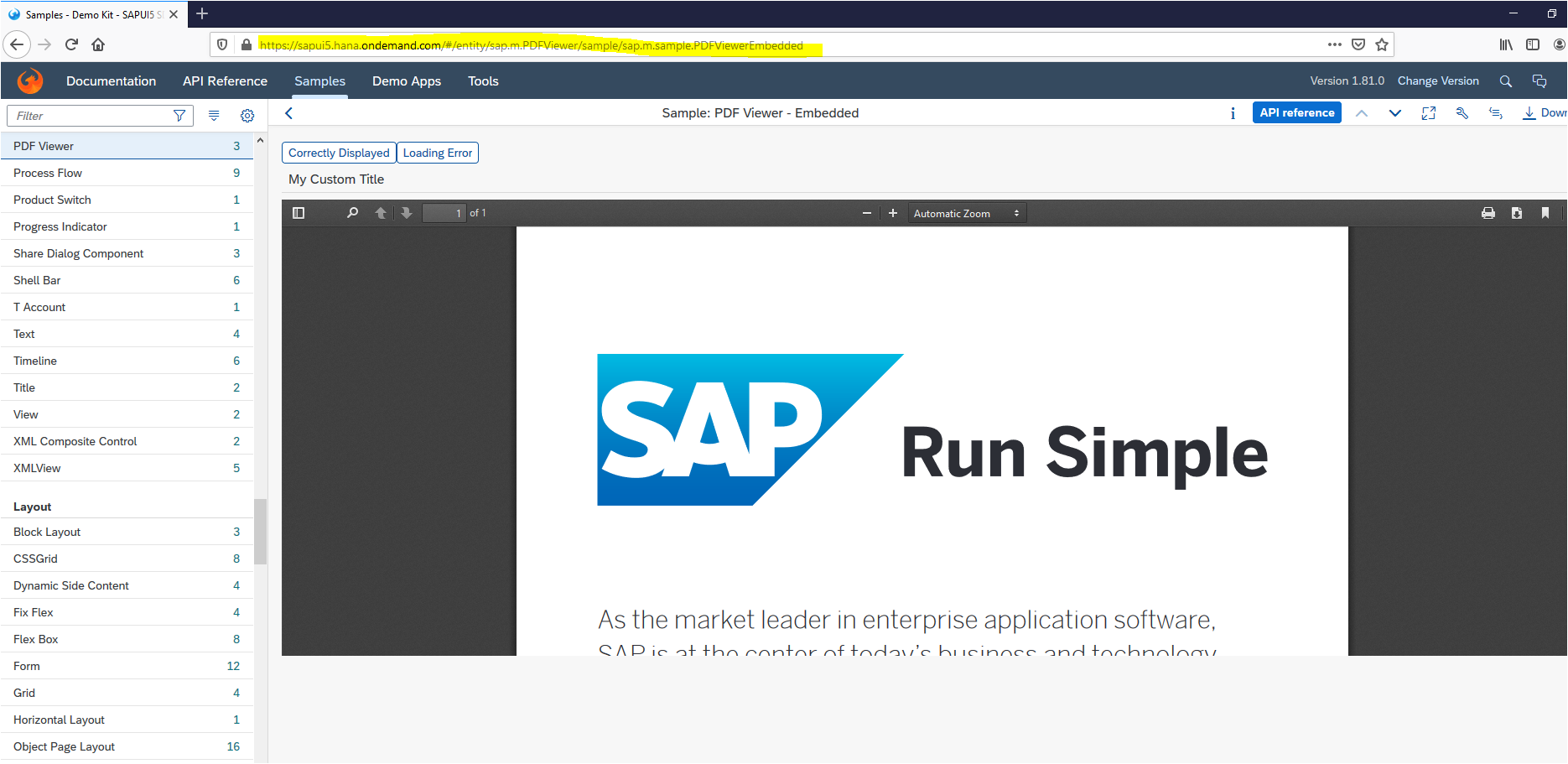Toggle the browser sidebar icon

[1533, 44]
